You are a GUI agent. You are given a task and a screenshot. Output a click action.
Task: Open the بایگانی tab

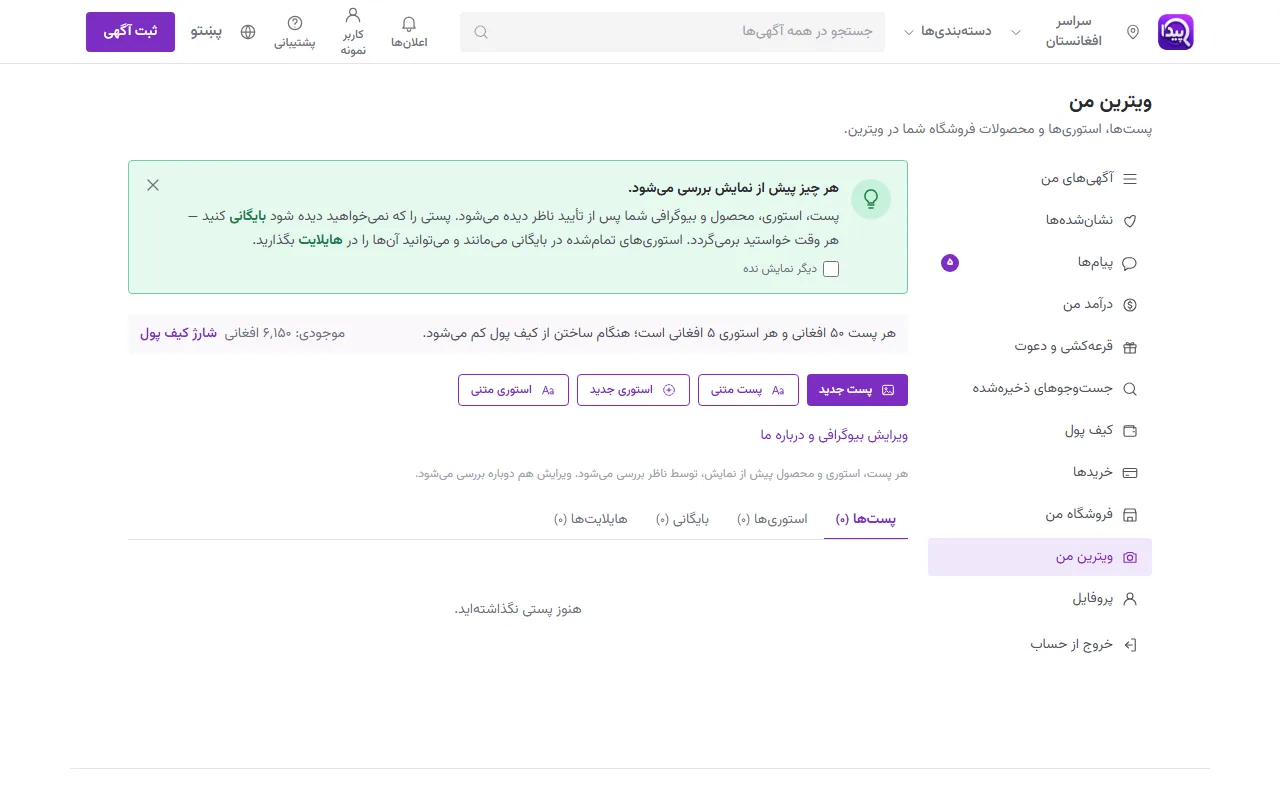click(x=683, y=519)
